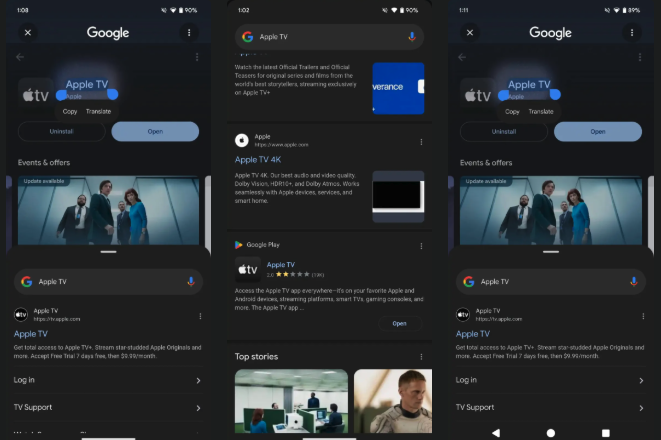
Task: Open tv.apple.com result options in left phone
Action: coord(200,316)
